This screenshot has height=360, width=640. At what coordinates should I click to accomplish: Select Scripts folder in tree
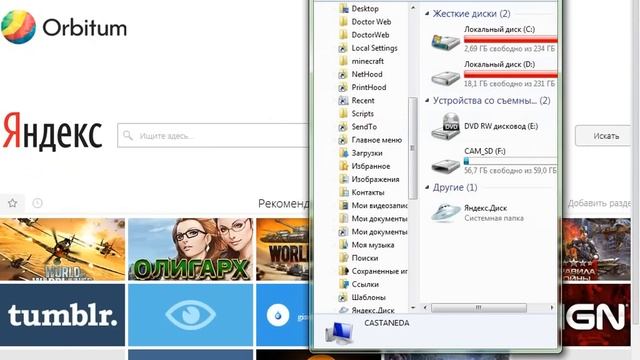pos(362,113)
